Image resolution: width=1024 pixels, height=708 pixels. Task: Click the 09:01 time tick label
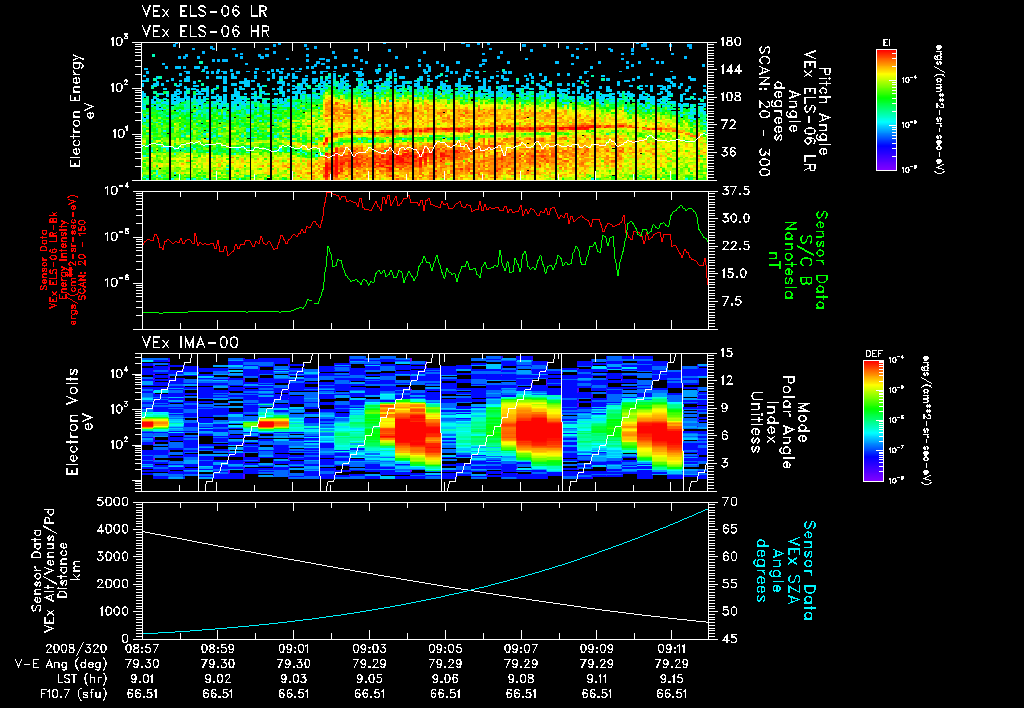pyautogui.click(x=294, y=649)
